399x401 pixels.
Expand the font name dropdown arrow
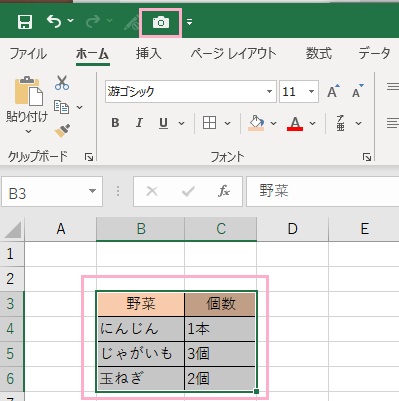tap(269, 91)
